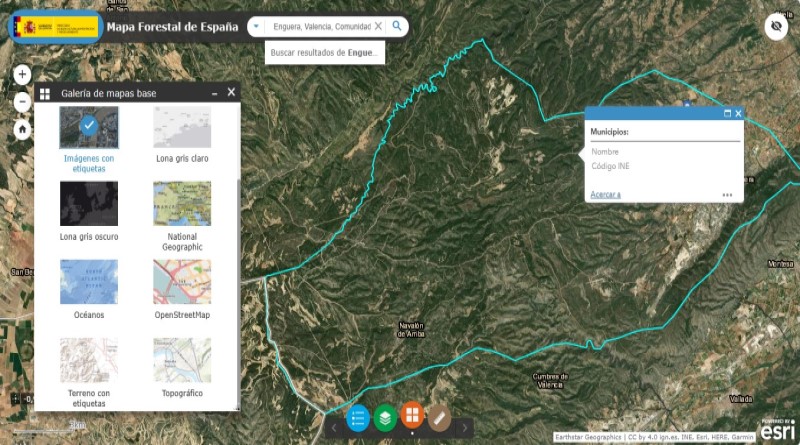This screenshot has width=800, height=445.
Task: Show next widgets with right chevron
Action: pos(464,428)
